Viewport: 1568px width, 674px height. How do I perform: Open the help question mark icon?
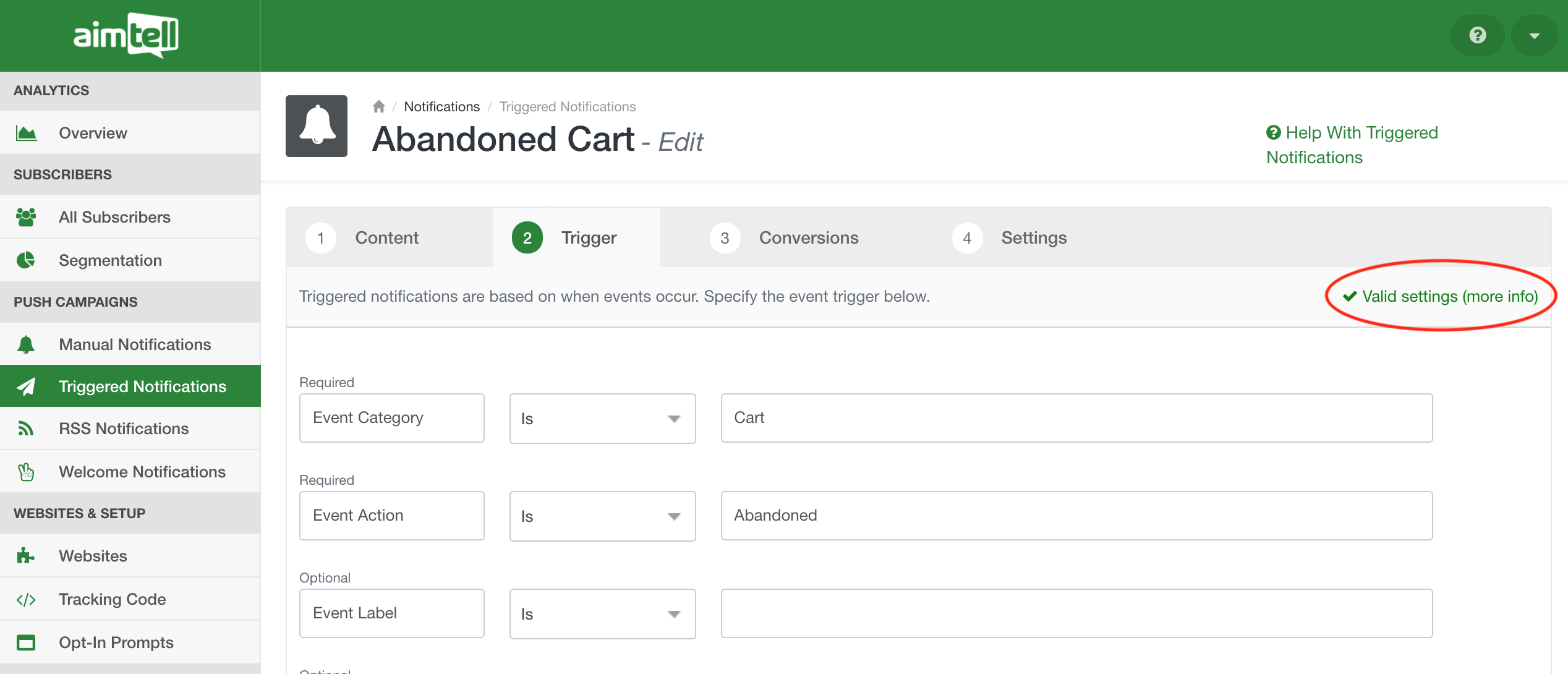(1477, 35)
